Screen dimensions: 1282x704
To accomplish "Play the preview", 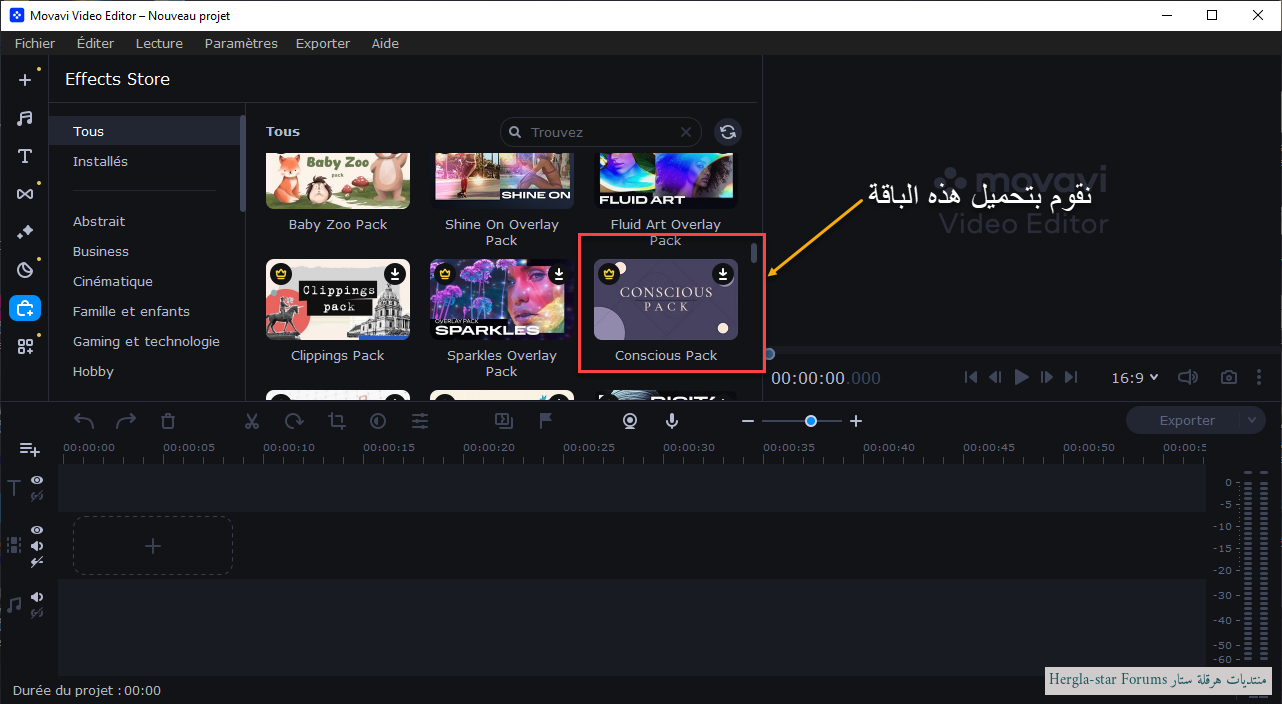I will tap(1021, 377).
